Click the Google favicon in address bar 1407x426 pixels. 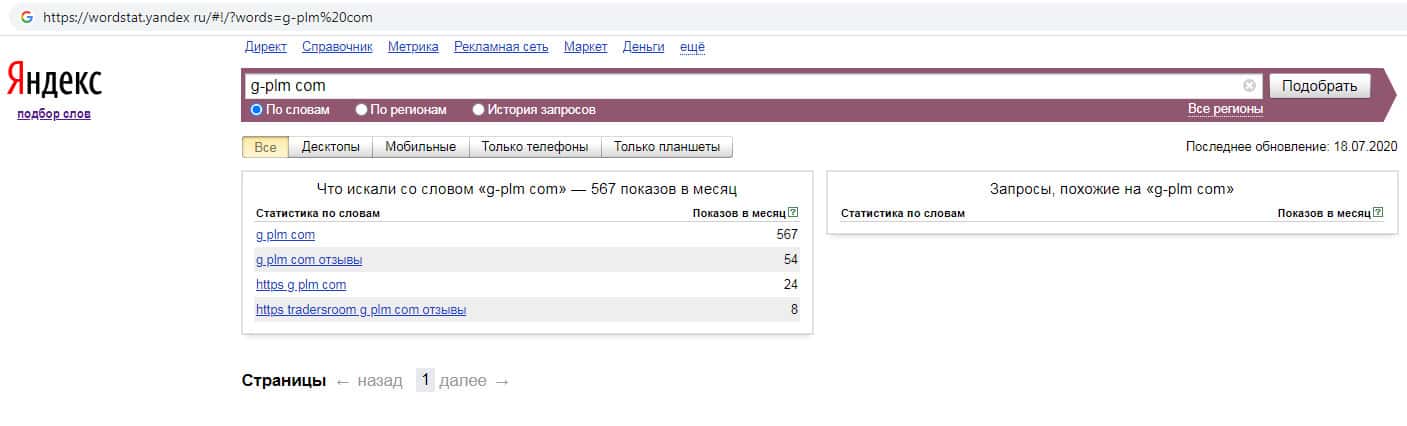click(x=27, y=18)
